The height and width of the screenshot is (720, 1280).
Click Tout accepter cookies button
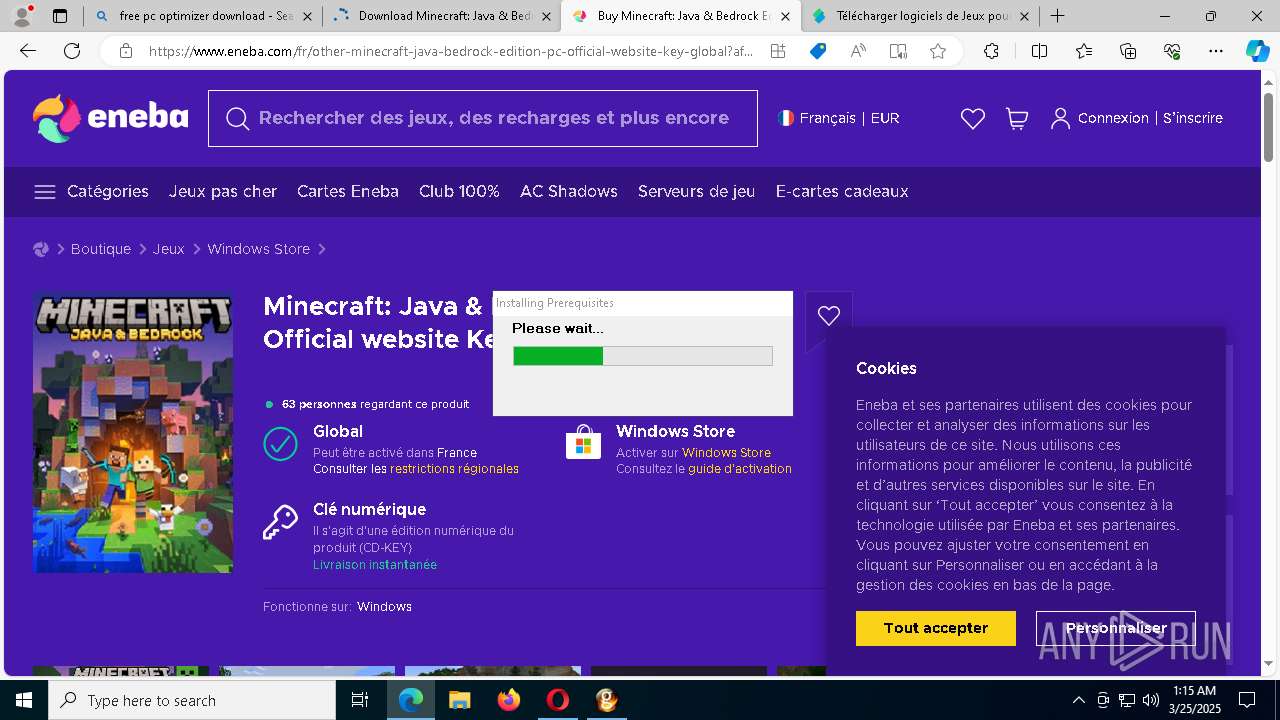936,628
